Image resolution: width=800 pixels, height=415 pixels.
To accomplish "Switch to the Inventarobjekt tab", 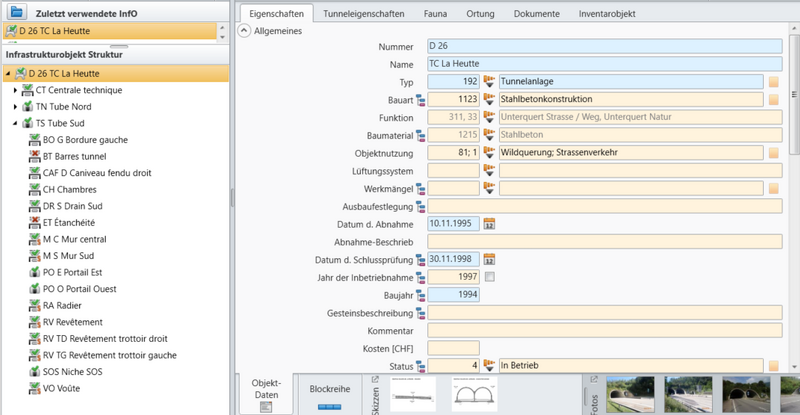I will pyautogui.click(x=607, y=14).
